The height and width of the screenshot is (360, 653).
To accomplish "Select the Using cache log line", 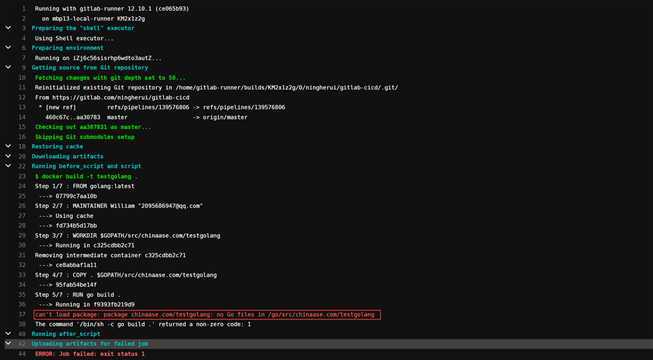I will tap(66, 216).
